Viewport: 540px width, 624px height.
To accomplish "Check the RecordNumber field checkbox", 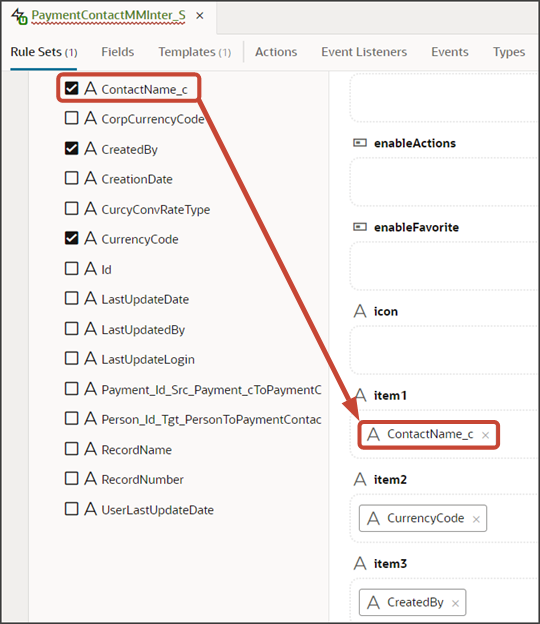I will 72,478.
